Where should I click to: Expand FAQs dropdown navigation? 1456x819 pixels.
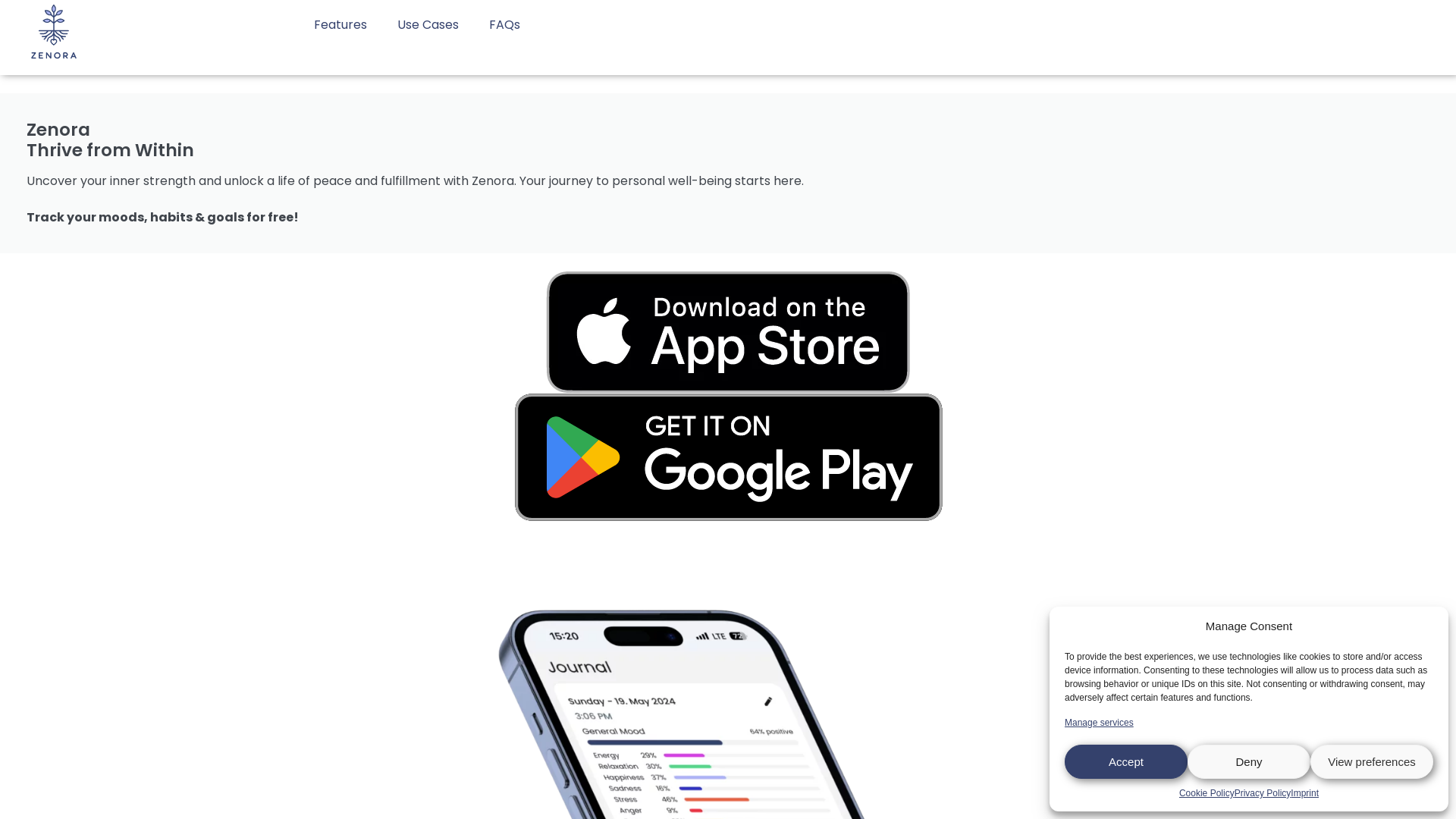[x=504, y=24]
